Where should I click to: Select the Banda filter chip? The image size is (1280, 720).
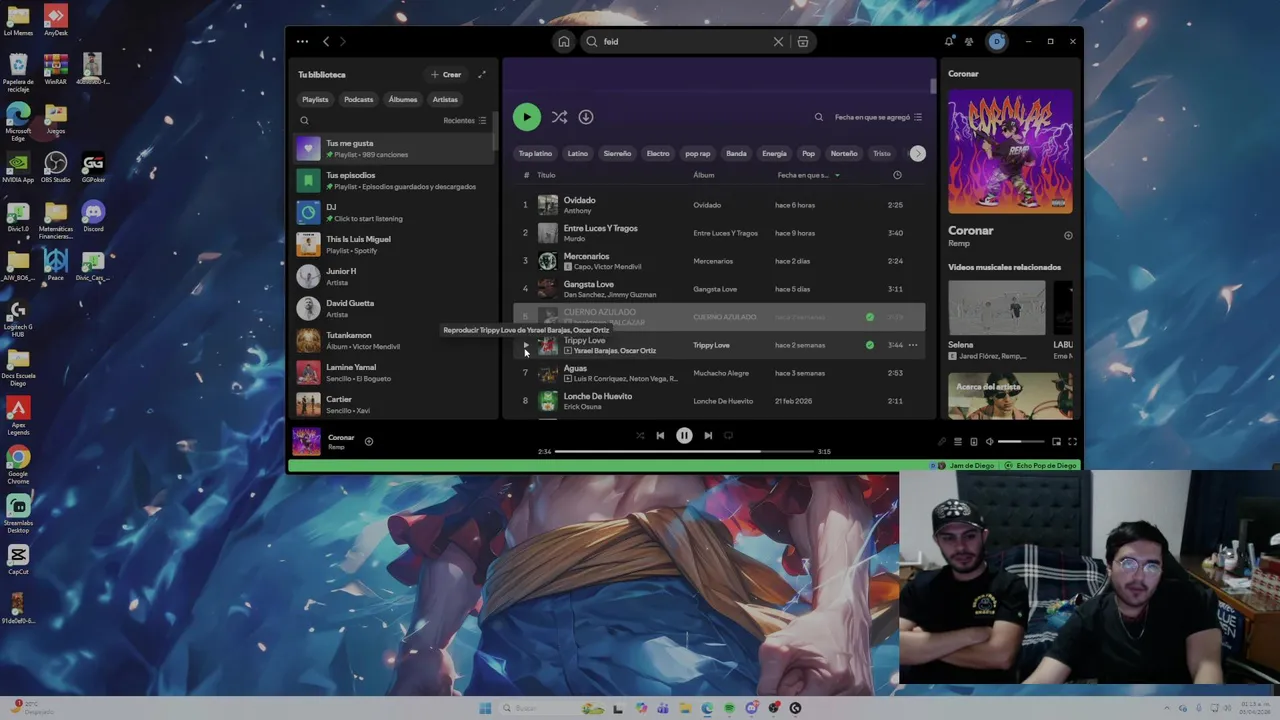(x=736, y=154)
